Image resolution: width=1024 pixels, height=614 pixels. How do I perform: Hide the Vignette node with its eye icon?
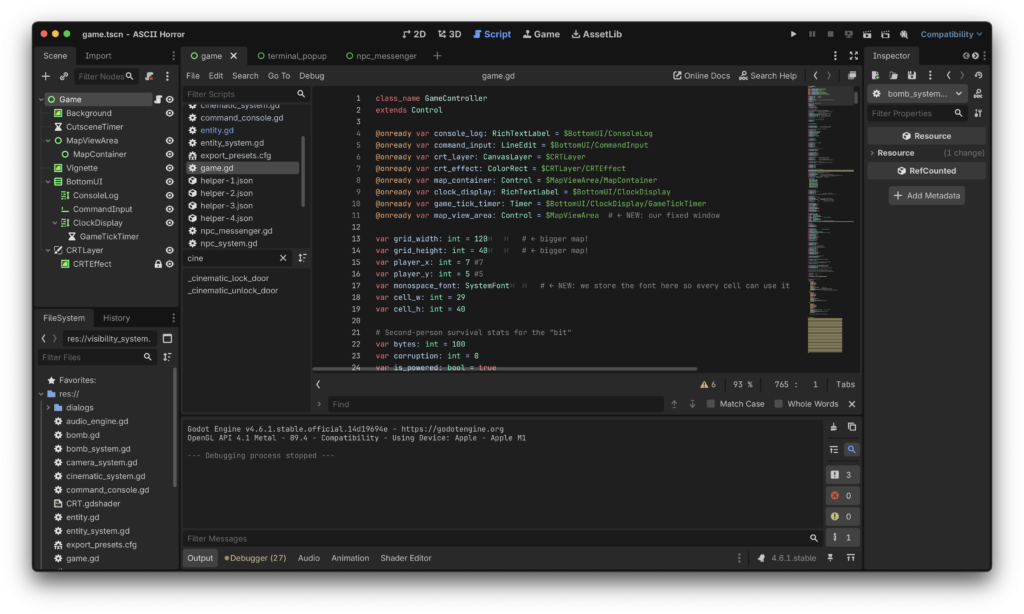coord(169,168)
